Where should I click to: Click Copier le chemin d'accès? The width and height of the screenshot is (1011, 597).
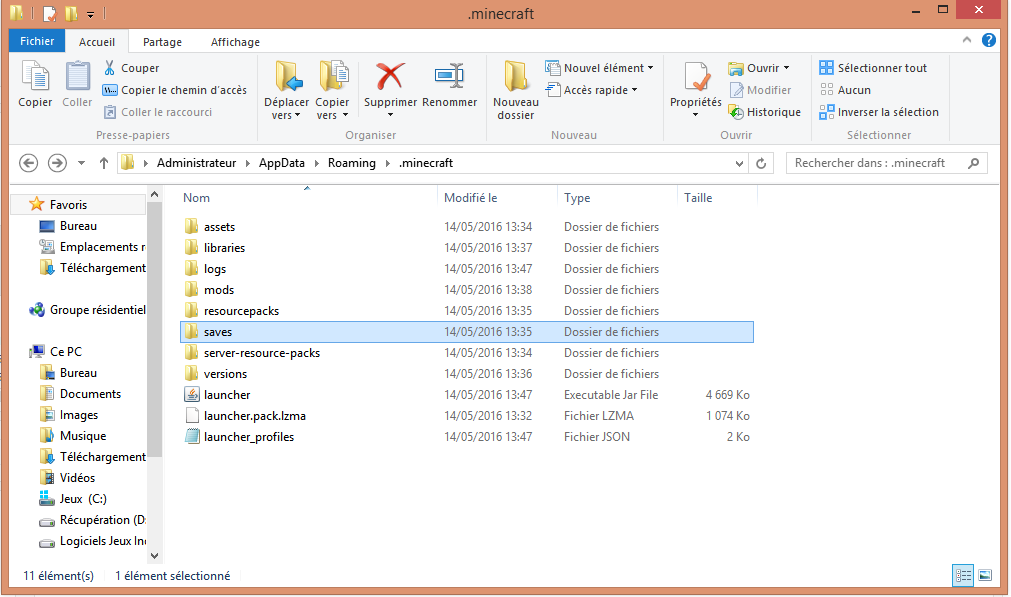coord(175,90)
